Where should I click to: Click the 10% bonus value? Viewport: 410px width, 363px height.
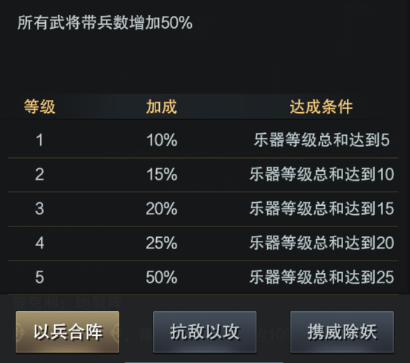[162, 140]
